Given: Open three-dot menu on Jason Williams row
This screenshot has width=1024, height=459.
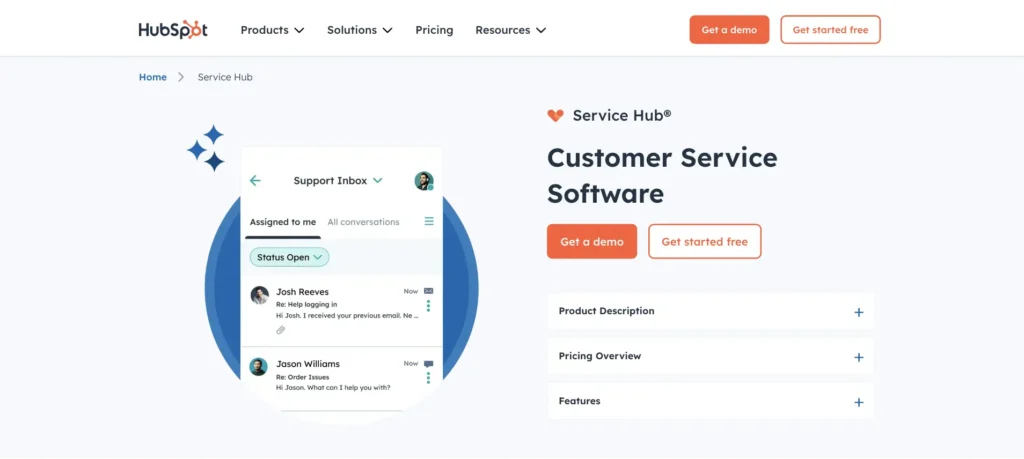Looking at the screenshot, I should pos(428,377).
